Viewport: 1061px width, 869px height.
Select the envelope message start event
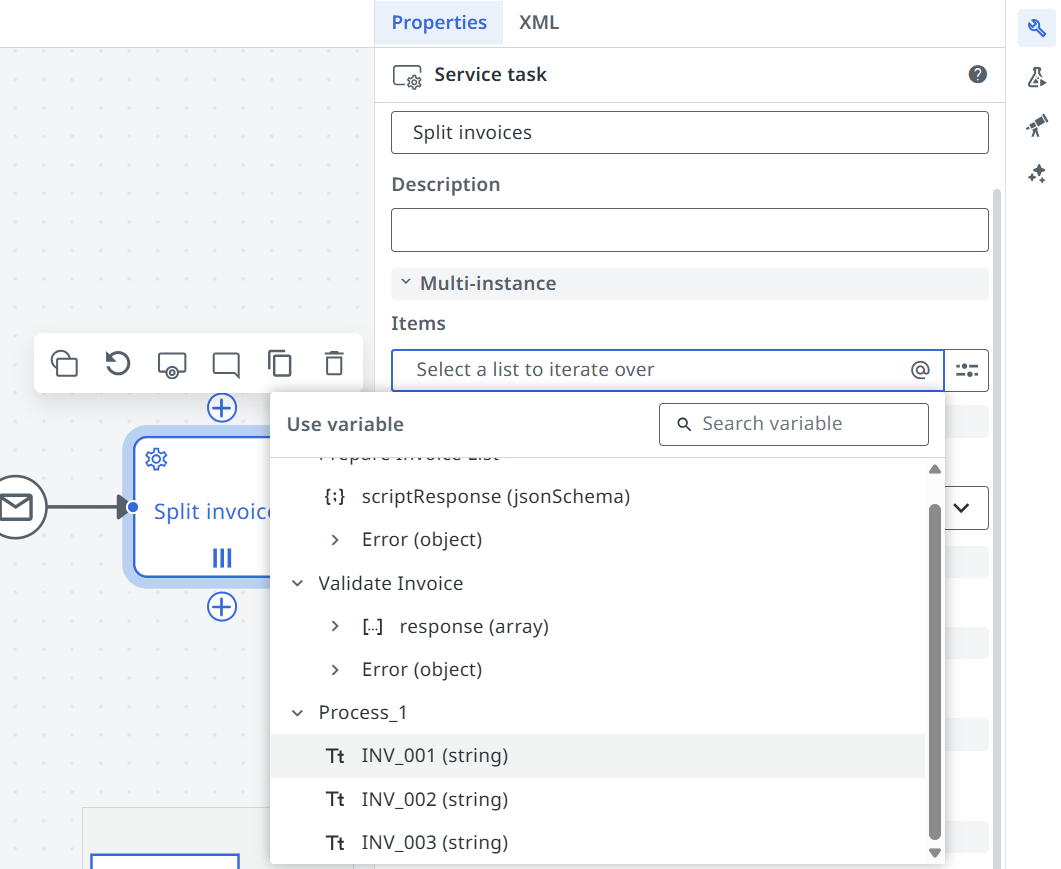[x=16, y=507]
